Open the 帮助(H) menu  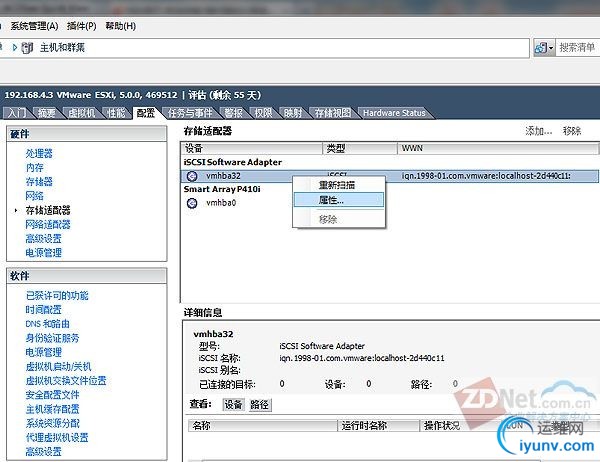tap(121, 26)
